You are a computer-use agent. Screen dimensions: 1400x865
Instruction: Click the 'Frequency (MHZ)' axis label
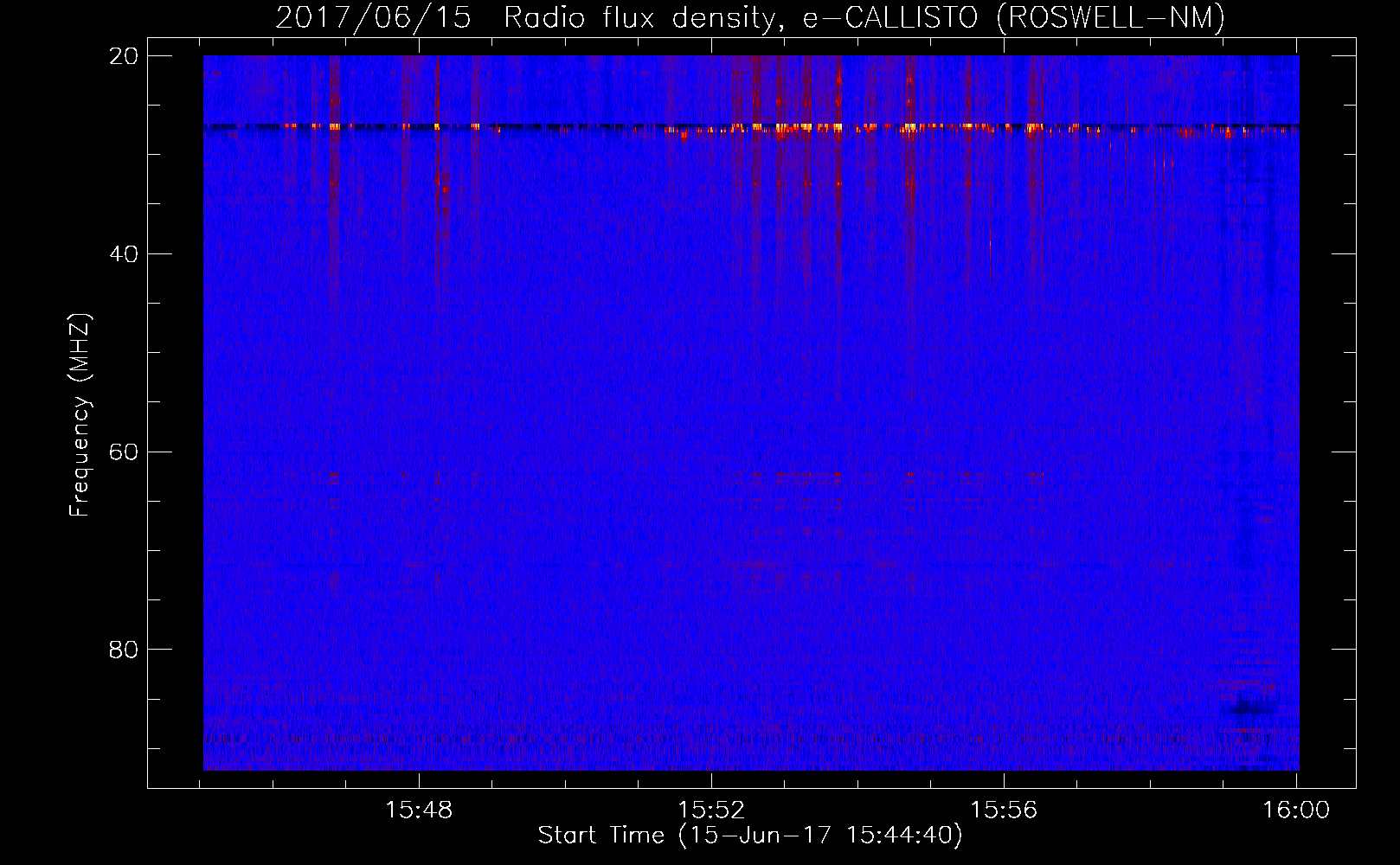pos(80,415)
